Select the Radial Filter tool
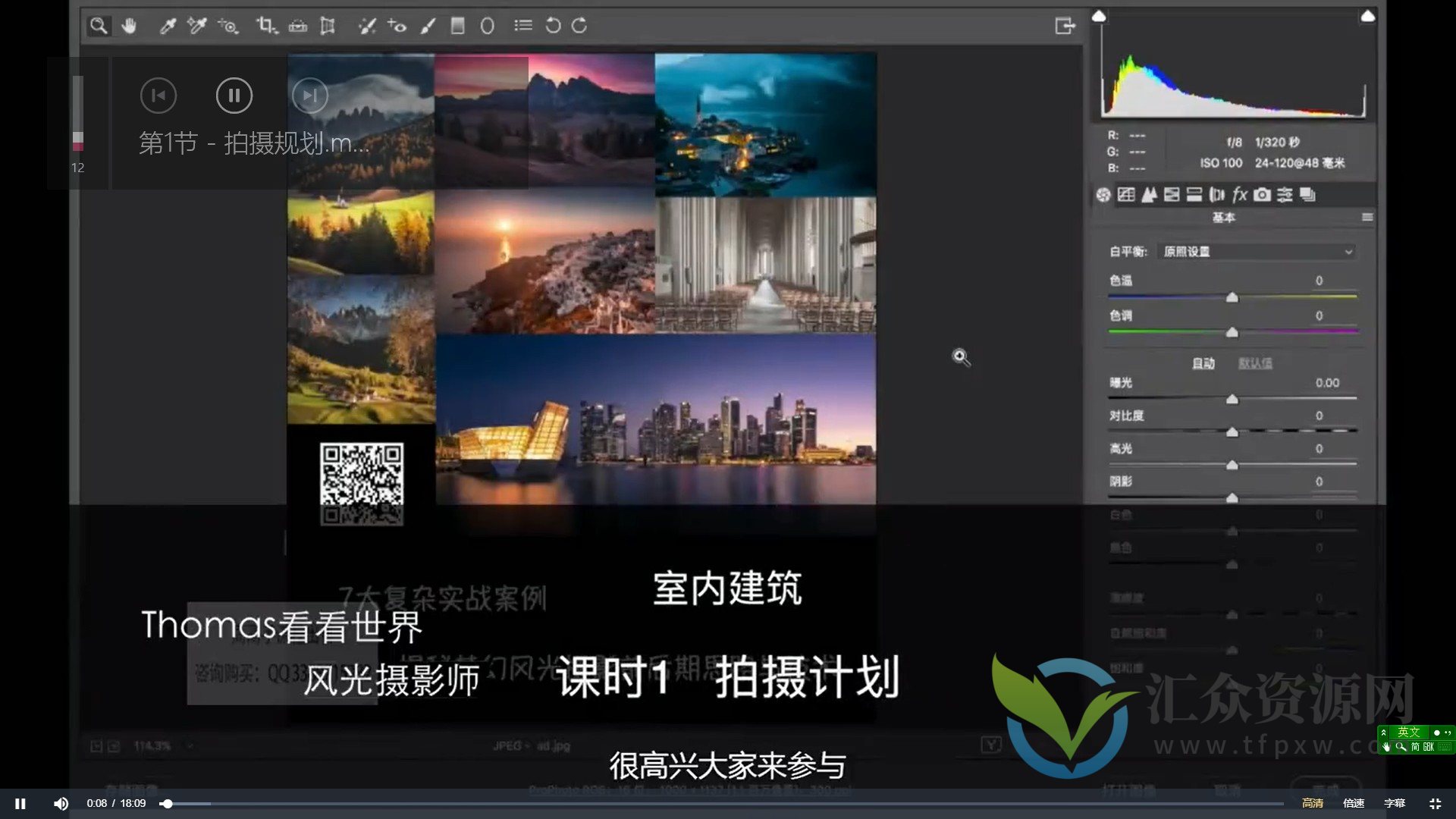 click(488, 26)
